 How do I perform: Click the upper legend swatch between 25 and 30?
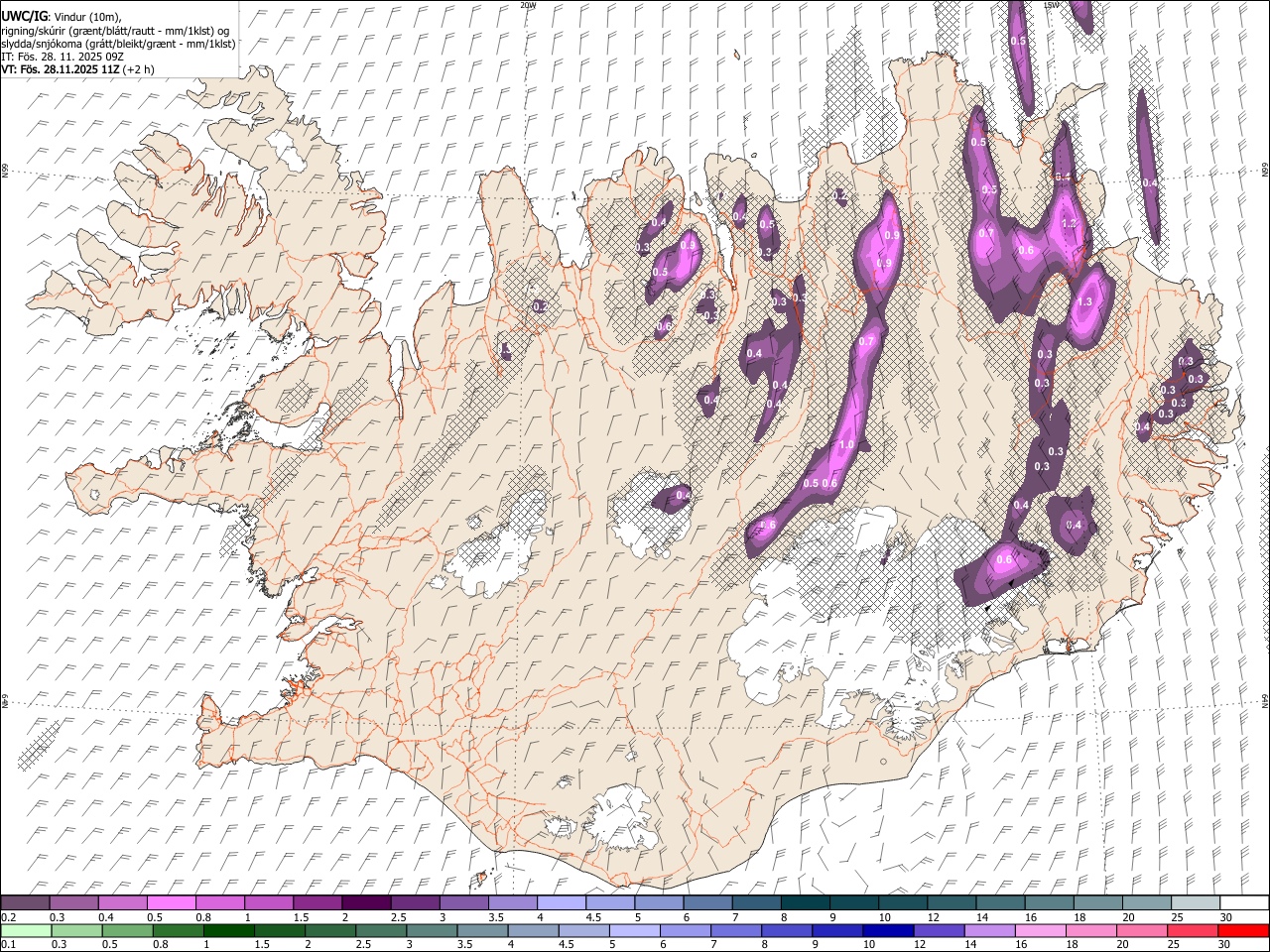1195,902
